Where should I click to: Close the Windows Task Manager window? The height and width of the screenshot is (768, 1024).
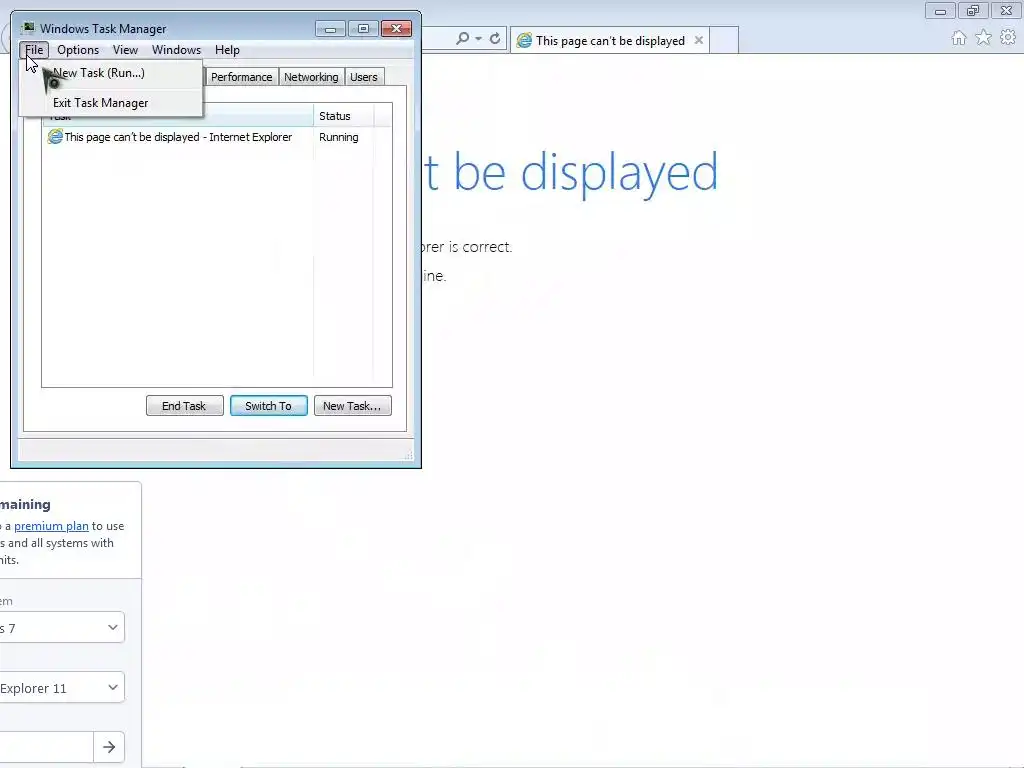pos(396,29)
